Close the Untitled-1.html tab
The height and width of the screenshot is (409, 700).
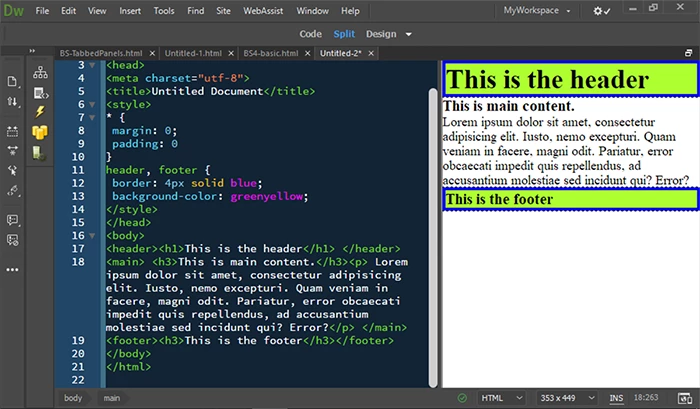coord(231,54)
